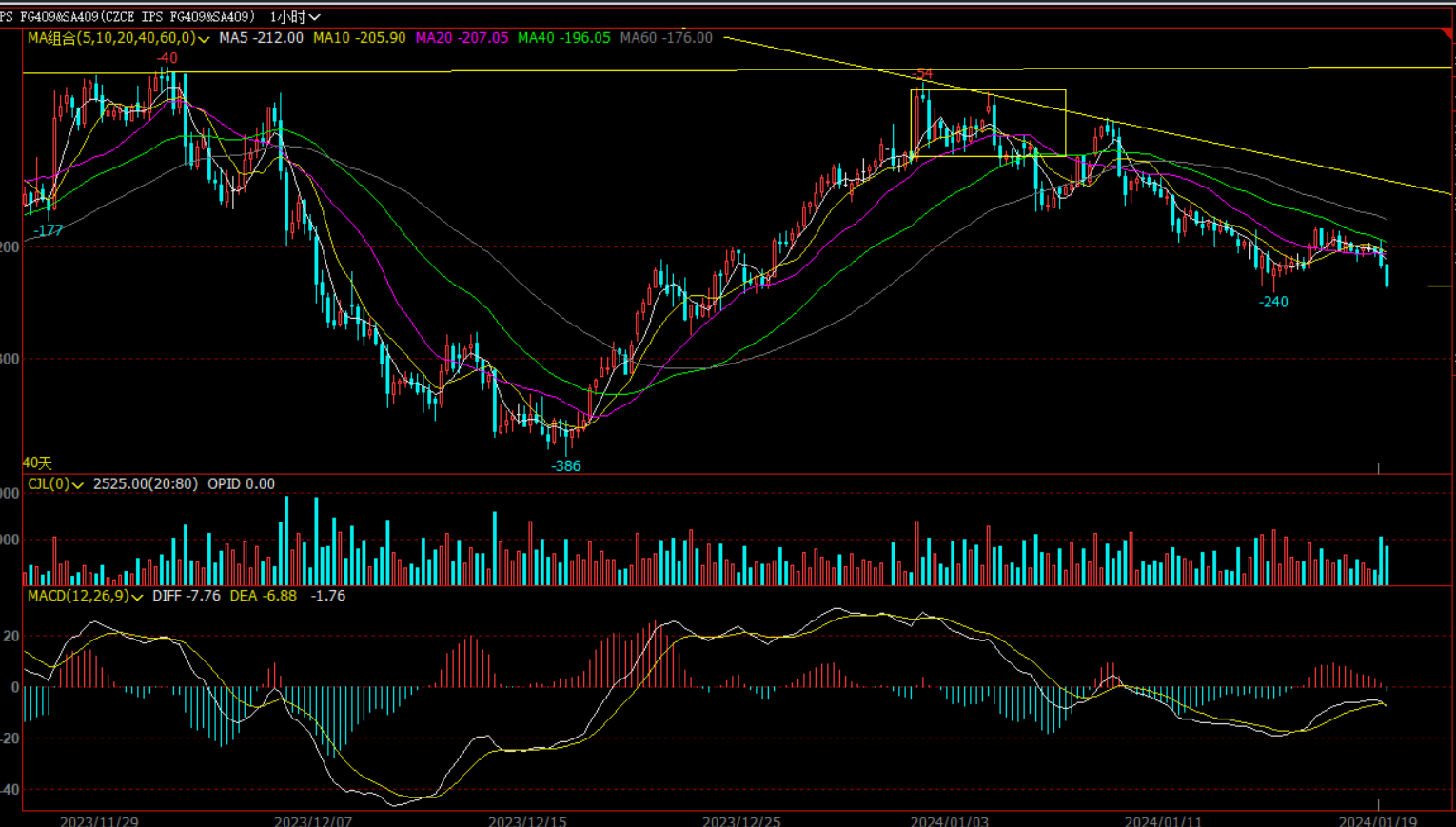Click the -240 low price label
The image size is (1456, 827).
(x=1273, y=302)
